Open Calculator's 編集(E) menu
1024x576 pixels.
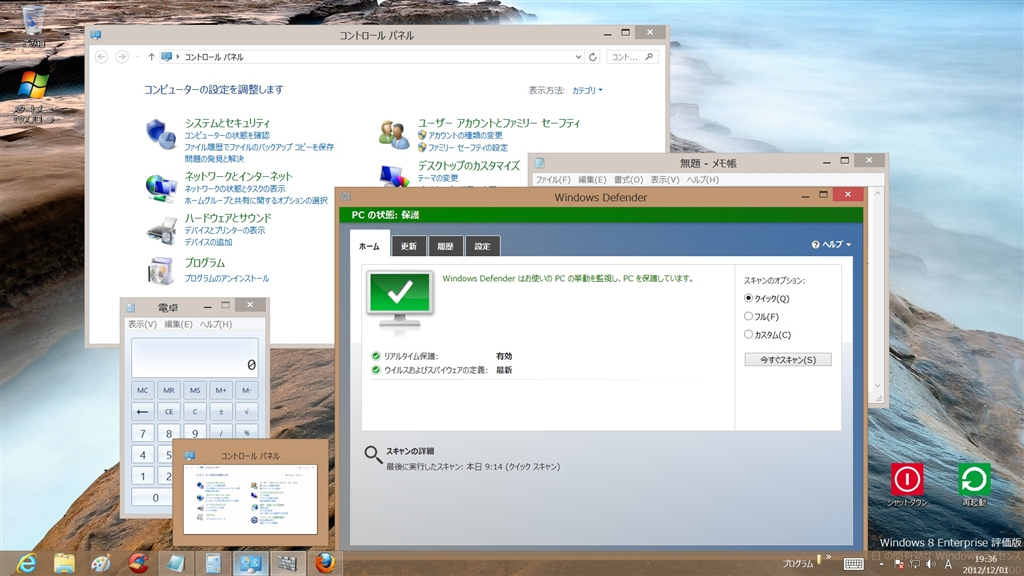[x=178, y=324]
